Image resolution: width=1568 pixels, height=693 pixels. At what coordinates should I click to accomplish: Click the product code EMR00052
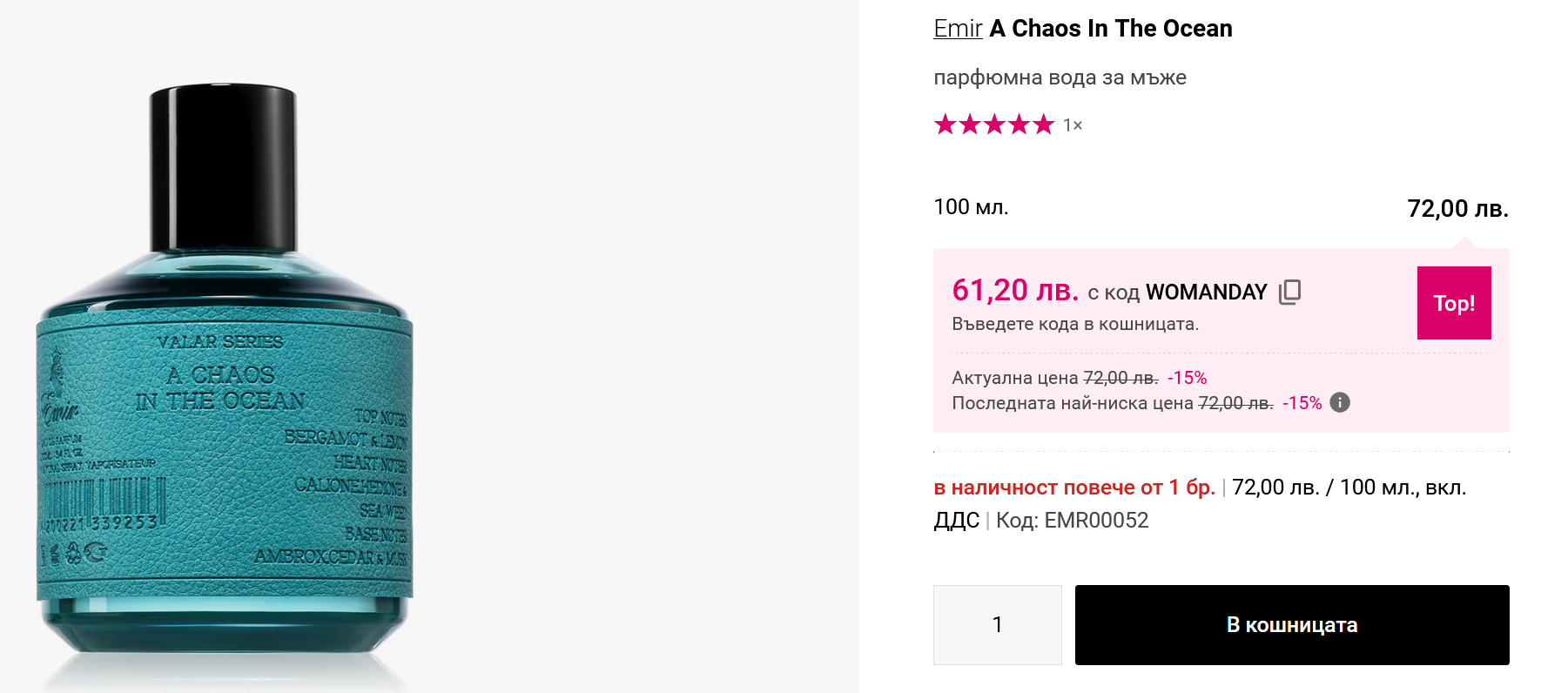[x=1096, y=521]
